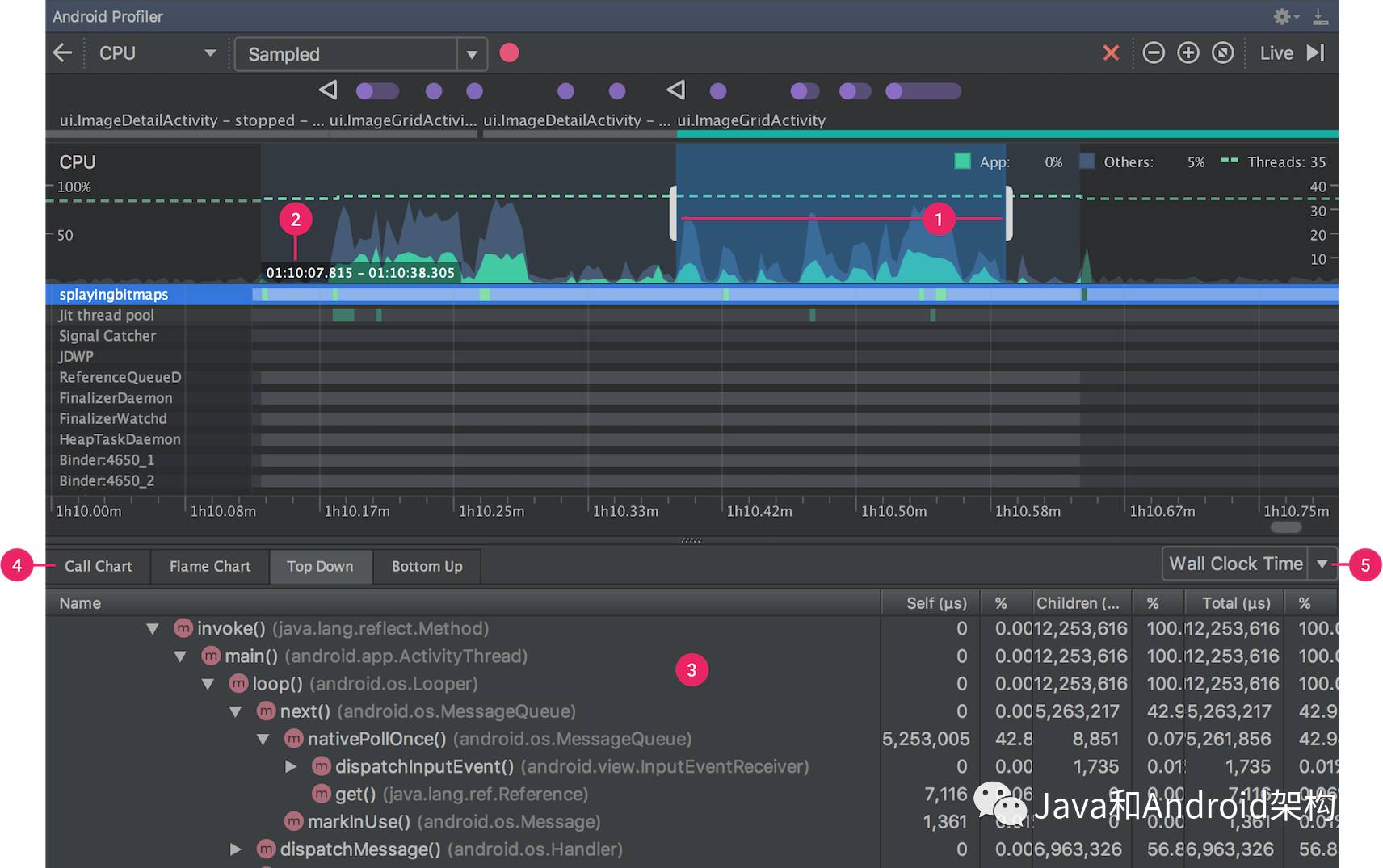Image resolution: width=1383 pixels, height=868 pixels.
Task: Zoom in the timeline
Action: [1188, 53]
